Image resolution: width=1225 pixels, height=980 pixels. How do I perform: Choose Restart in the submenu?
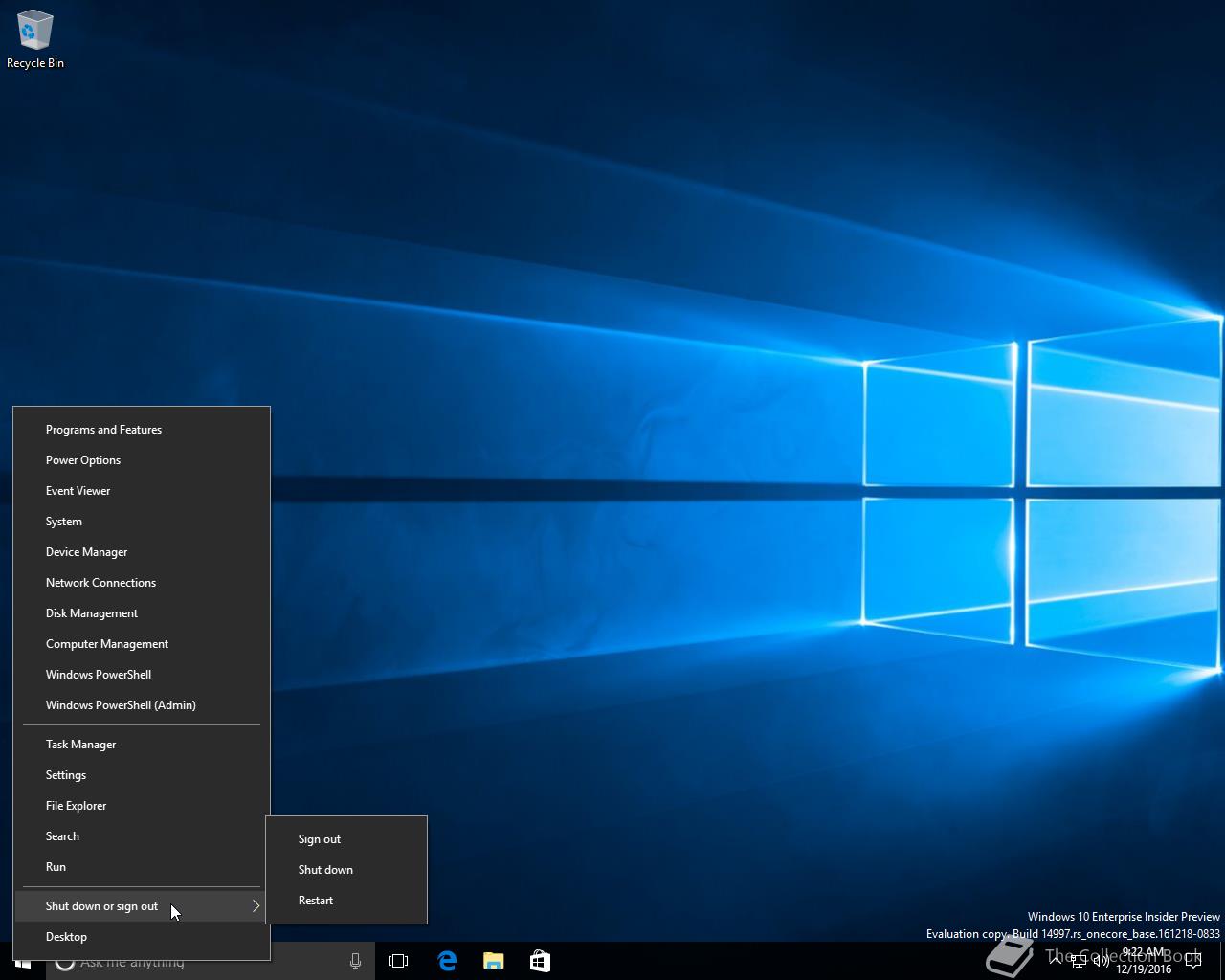(x=346, y=901)
